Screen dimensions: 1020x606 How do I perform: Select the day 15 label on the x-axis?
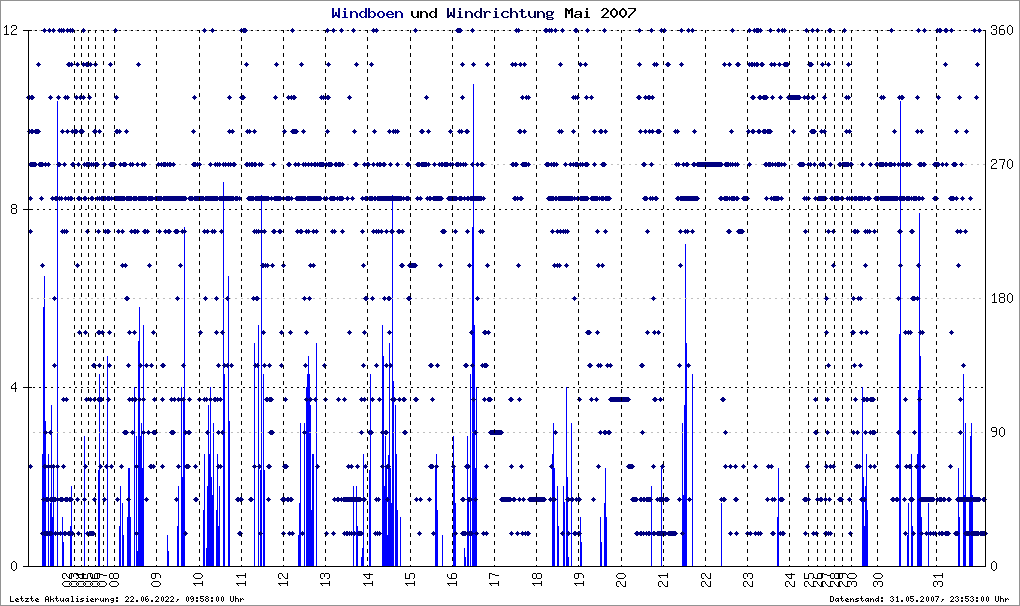[x=410, y=575]
